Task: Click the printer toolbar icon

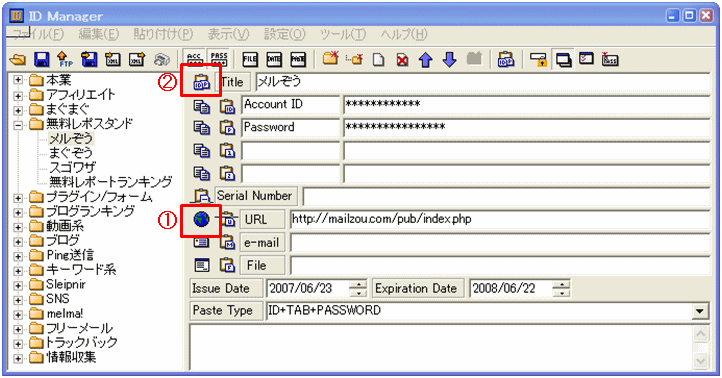Action: [x=162, y=59]
